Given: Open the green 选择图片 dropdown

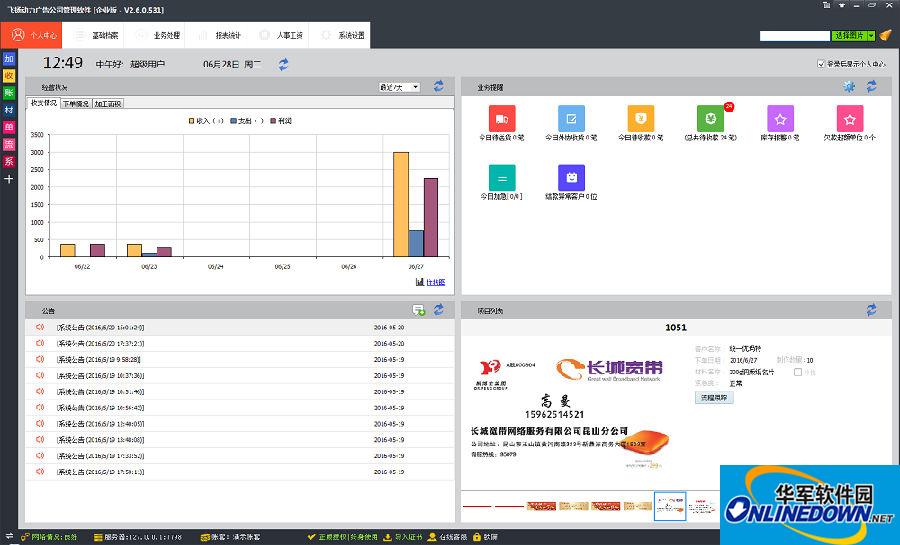Looking at the screenshot, I should pyautogui.click(x=853, y=36).
